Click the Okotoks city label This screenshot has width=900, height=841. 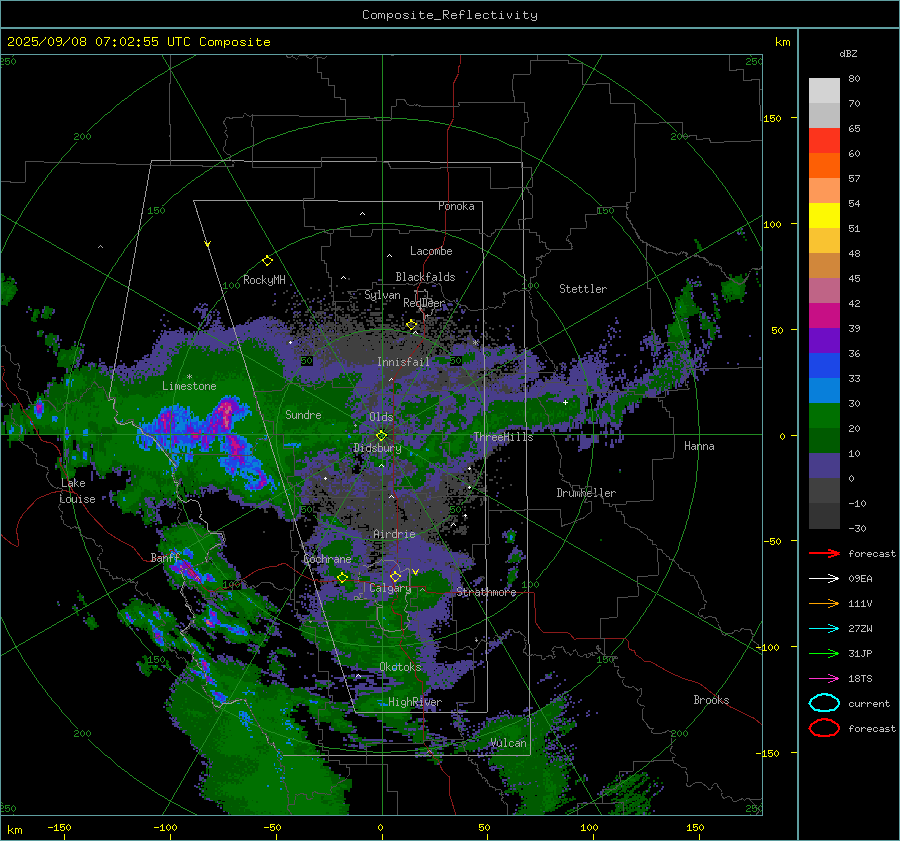click(x=400, y=667)
